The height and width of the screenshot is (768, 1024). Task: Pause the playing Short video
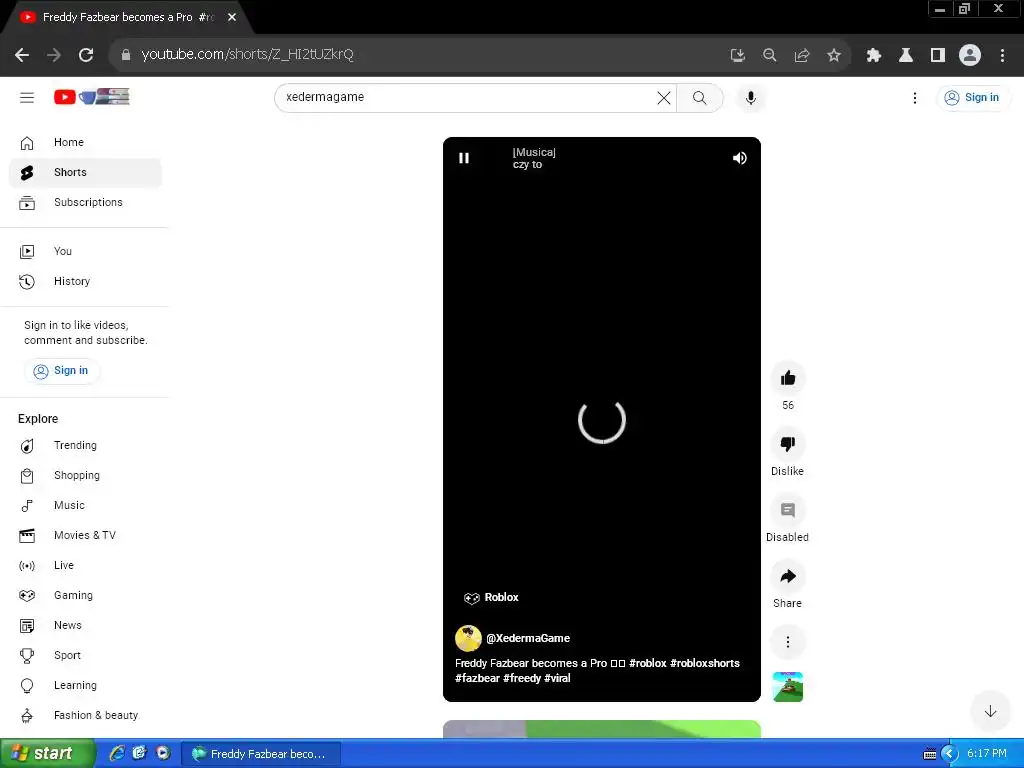(x=464, y=158)
